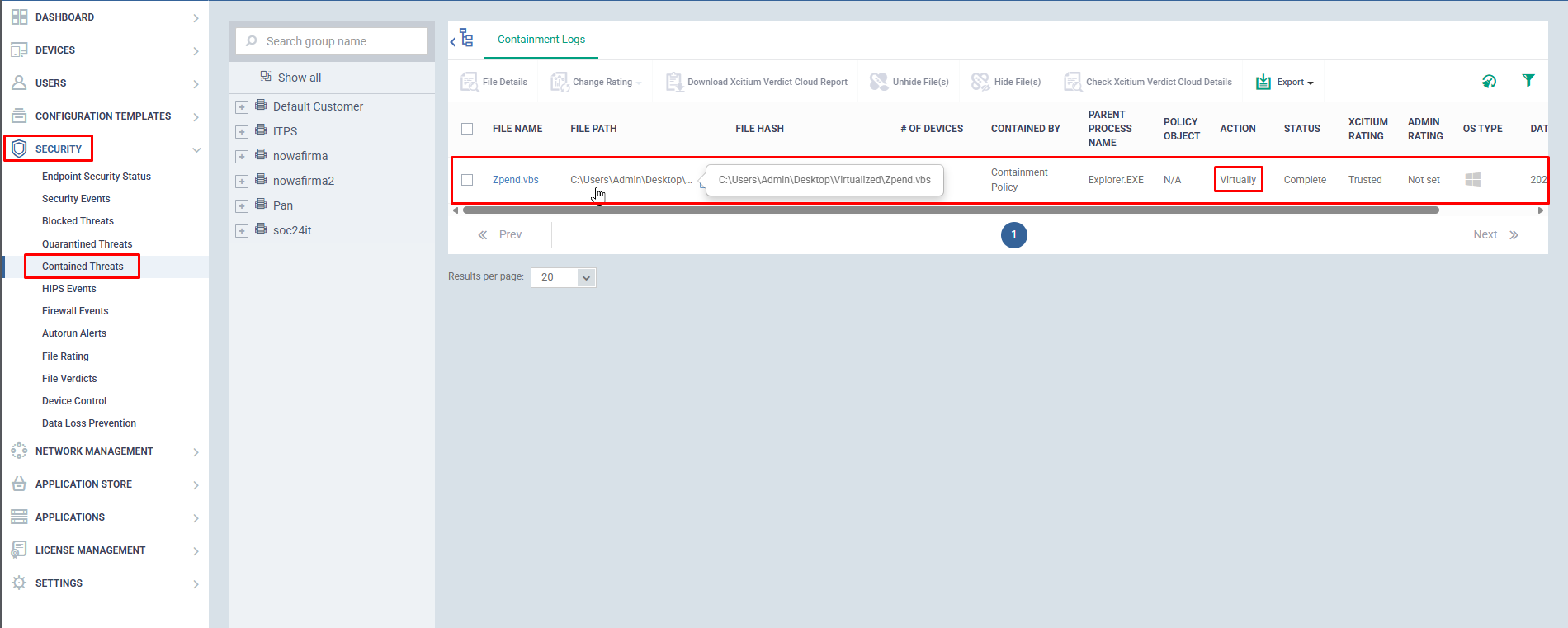Image resolution: width=1568 pixels, height=628 pixels.
Task: Open Quarantined Threats in the Security menu
Action: coord(87,244)
